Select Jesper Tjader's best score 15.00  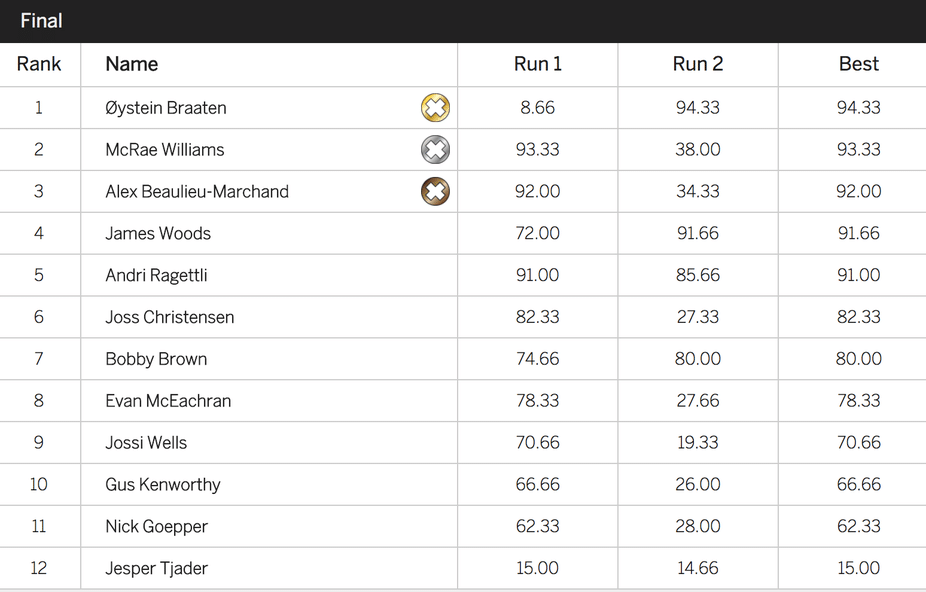859,568
